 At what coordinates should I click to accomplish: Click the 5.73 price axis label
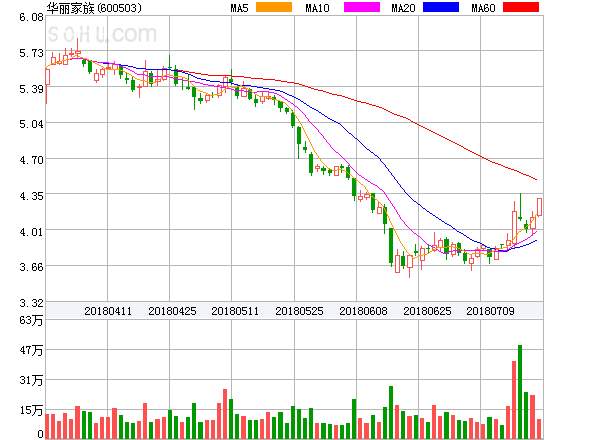(x=31, y=53)
